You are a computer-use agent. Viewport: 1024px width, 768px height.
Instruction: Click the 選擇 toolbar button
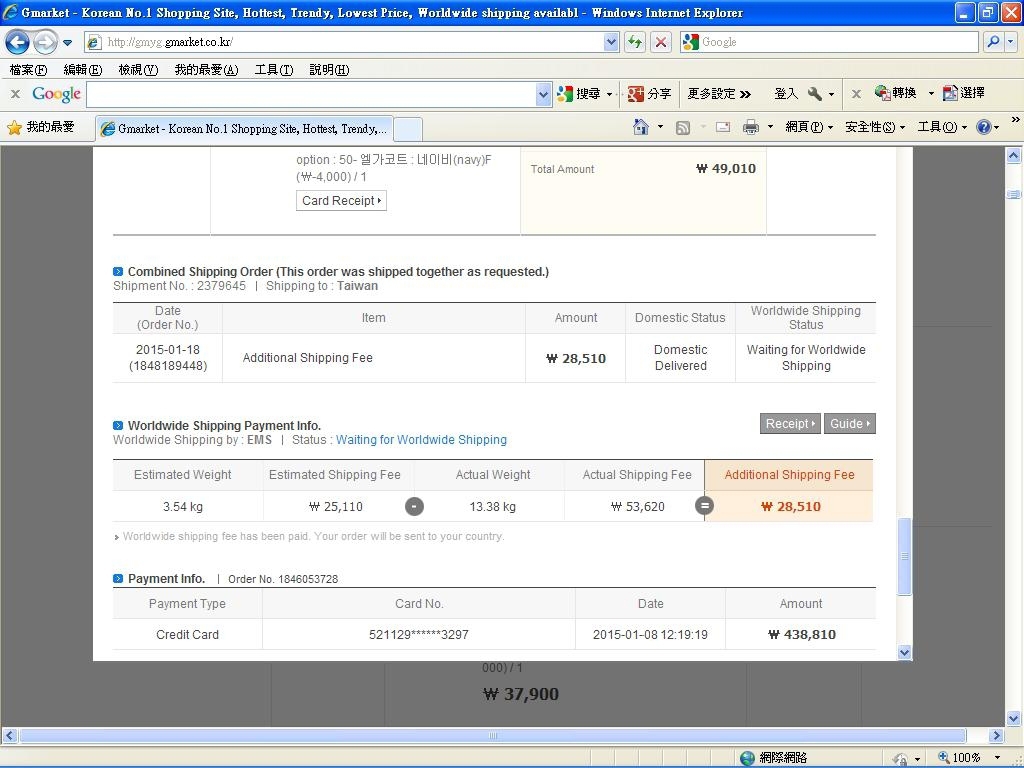(x=964, y=93)
